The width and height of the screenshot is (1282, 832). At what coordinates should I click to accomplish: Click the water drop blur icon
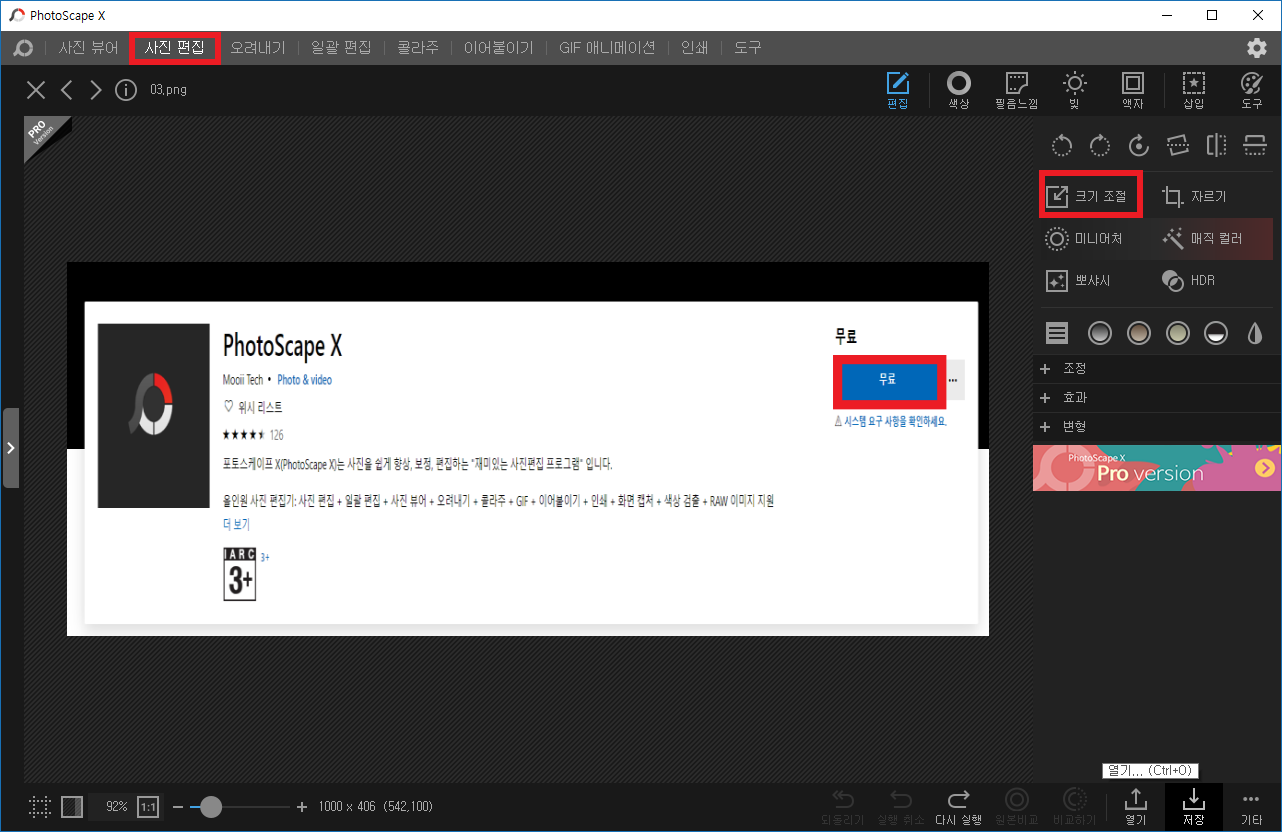coord(1255,333)
